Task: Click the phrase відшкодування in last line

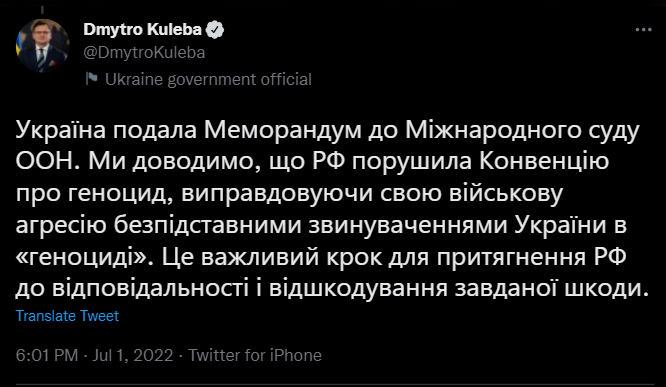Action: point(358,289)
